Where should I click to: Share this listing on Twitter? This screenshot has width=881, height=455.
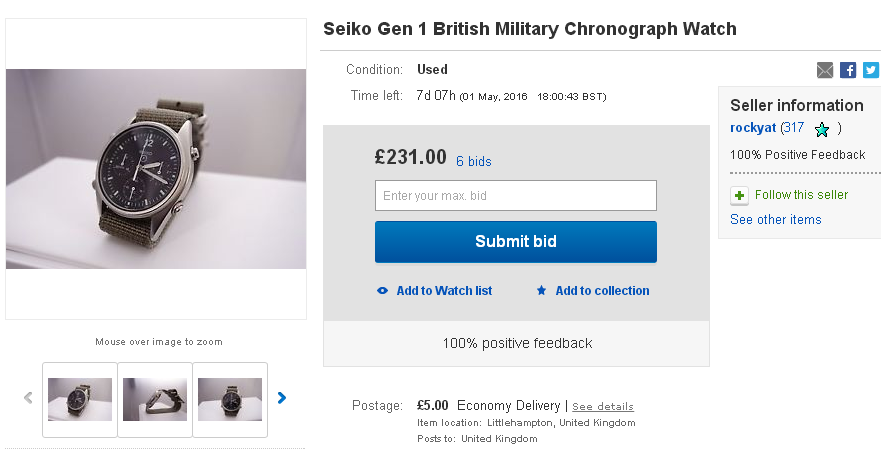coord(871,70)
